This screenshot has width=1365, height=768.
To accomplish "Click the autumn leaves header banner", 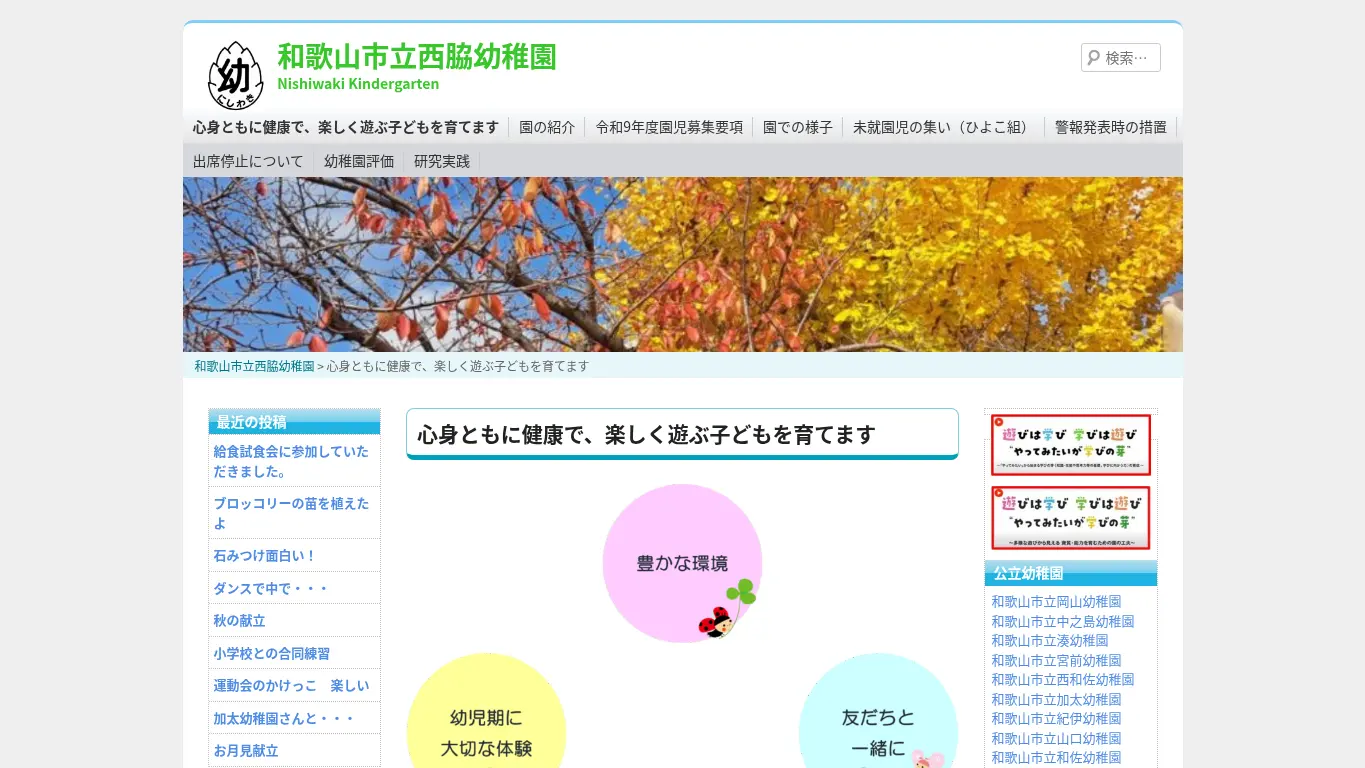I will (683, 264).
